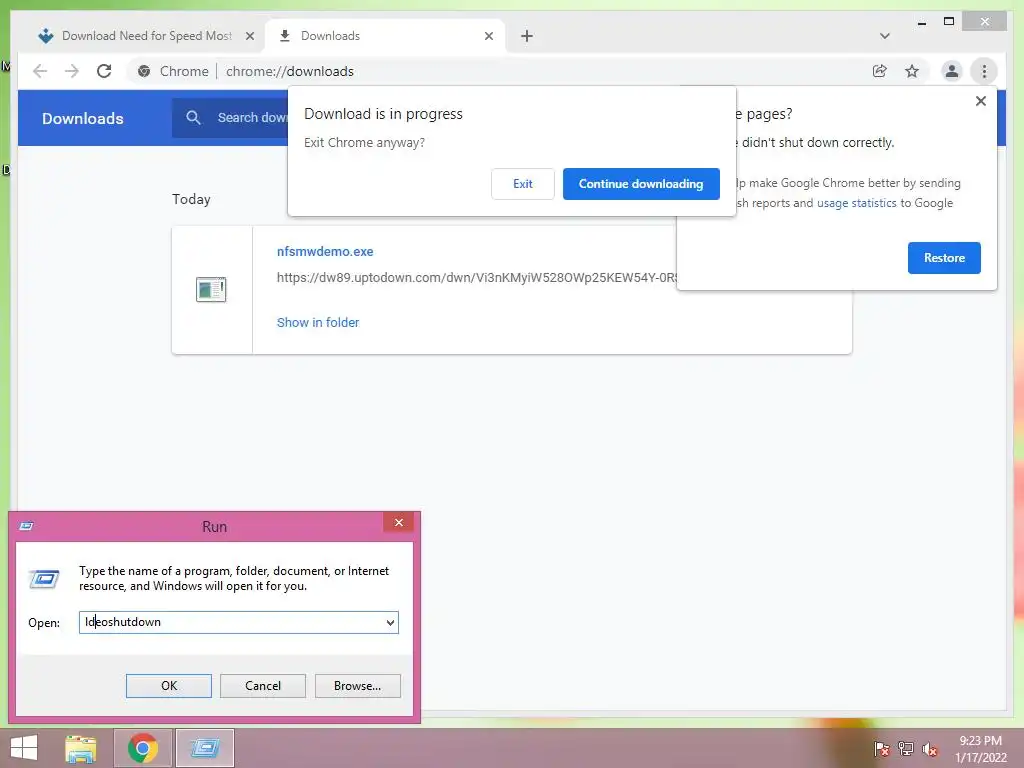1024x768 pixels.
Task: Click the Chrome taskbar icon
Action: pyautogui.click(x=143, y=748)
